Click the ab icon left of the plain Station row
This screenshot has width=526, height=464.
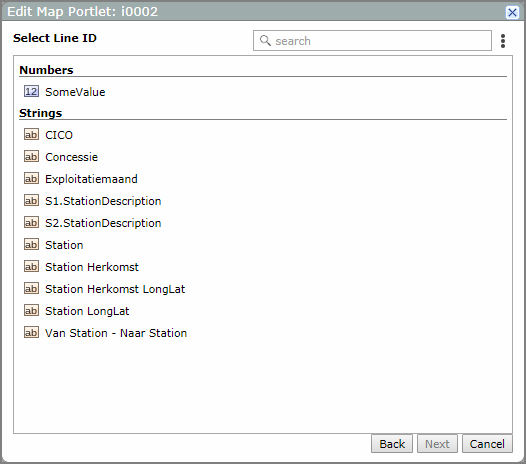tap(31, 245)
